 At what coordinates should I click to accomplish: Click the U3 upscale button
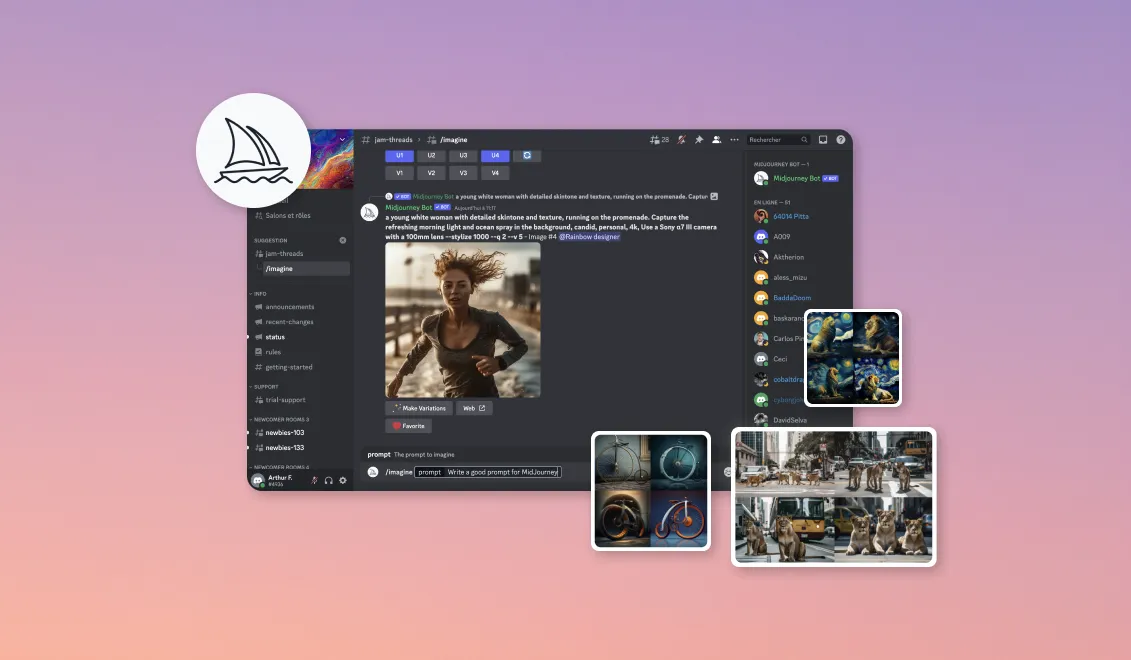463,155
